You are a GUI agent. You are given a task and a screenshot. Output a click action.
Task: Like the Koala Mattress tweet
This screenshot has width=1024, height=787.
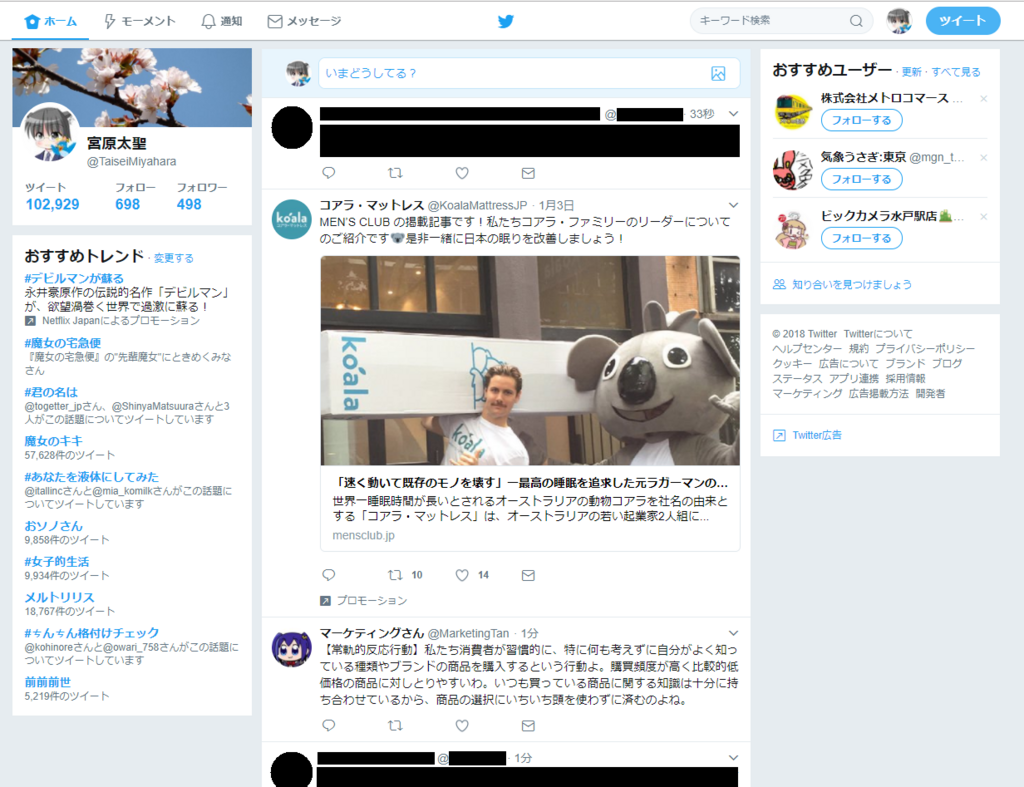coord(462,575)
